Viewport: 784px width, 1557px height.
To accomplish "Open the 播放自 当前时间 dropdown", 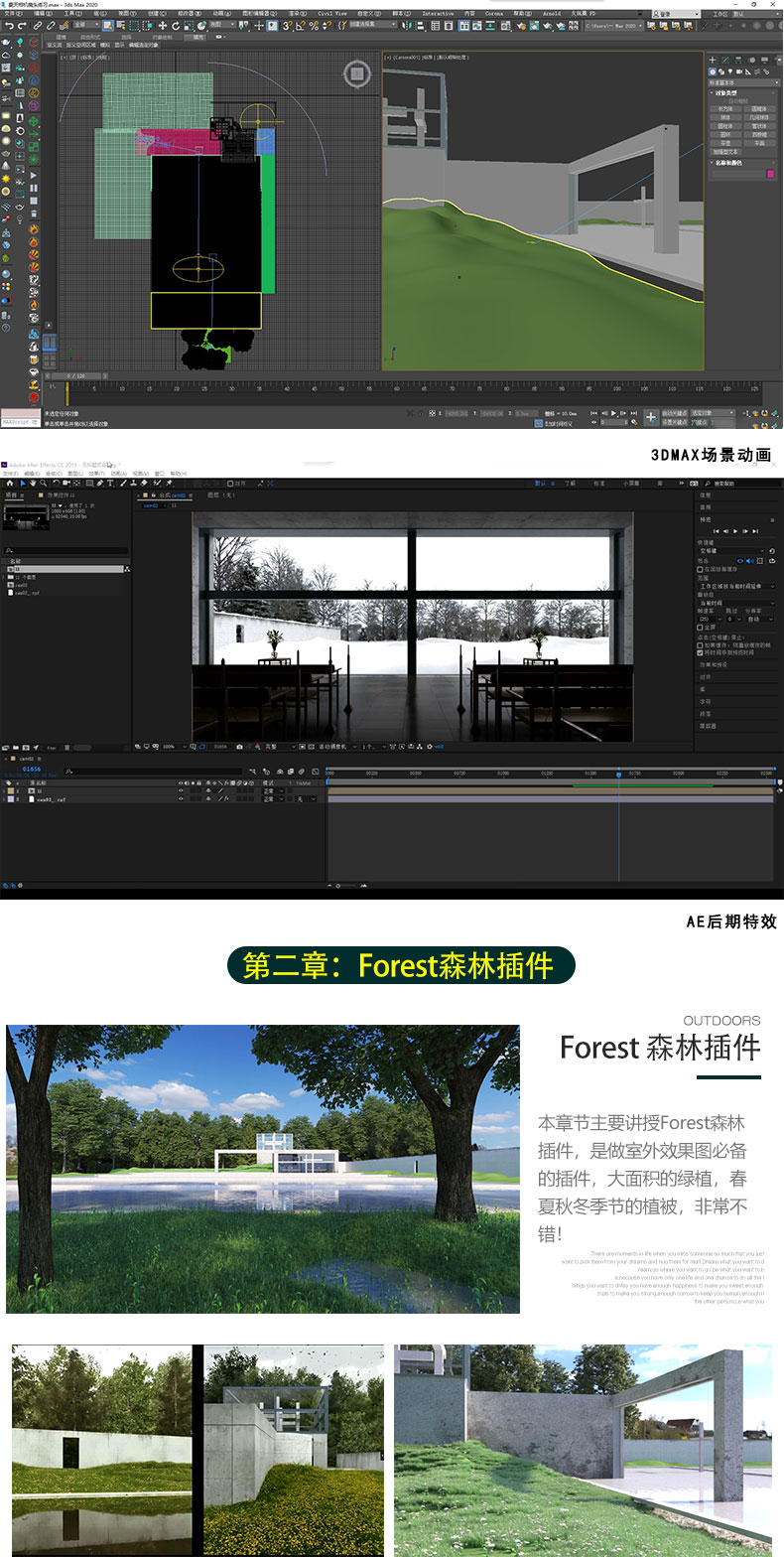I will tap(736, 603).
